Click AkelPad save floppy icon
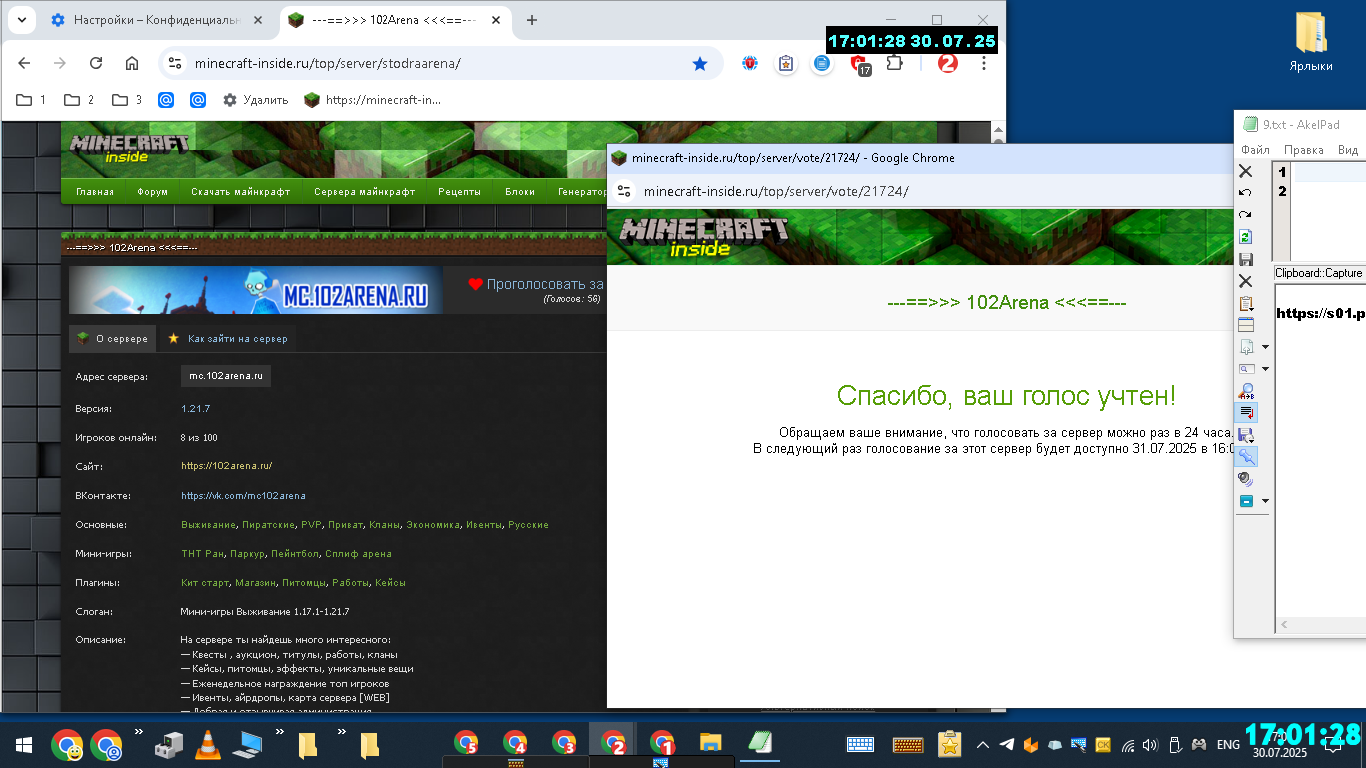The image size is (1366, 768). [1245, 259]
